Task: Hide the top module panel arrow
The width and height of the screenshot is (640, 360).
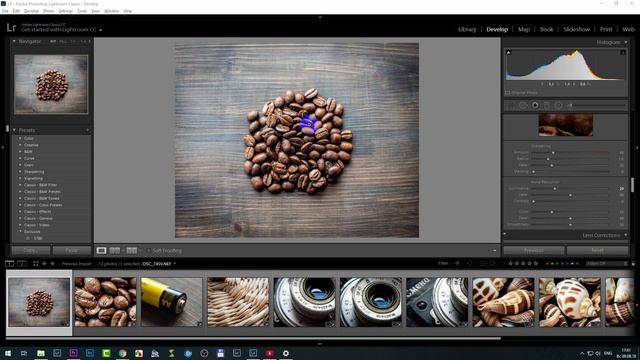Action: tap(320, 17)
